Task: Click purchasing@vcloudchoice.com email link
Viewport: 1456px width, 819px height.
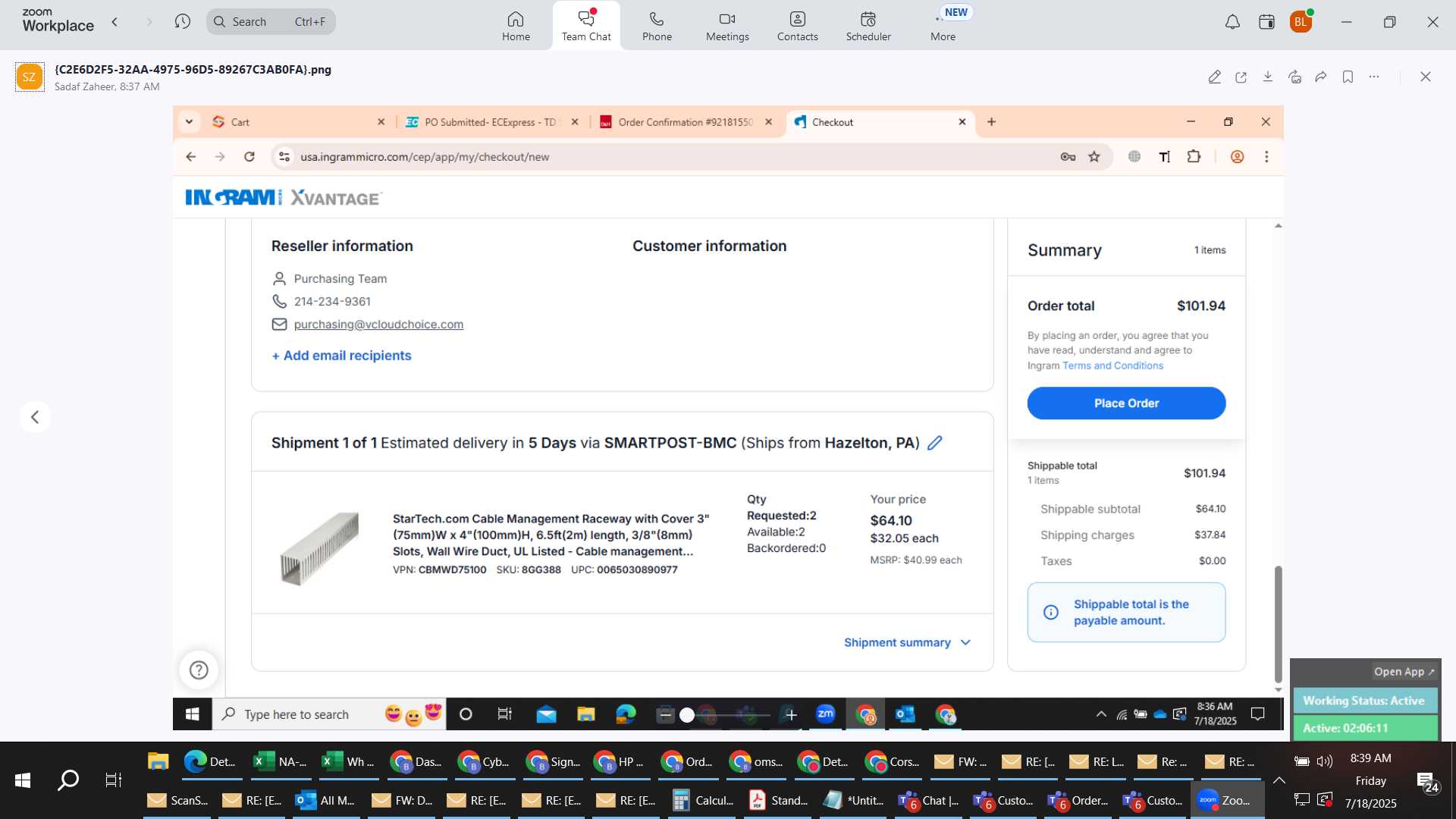Action: point(378,325)
